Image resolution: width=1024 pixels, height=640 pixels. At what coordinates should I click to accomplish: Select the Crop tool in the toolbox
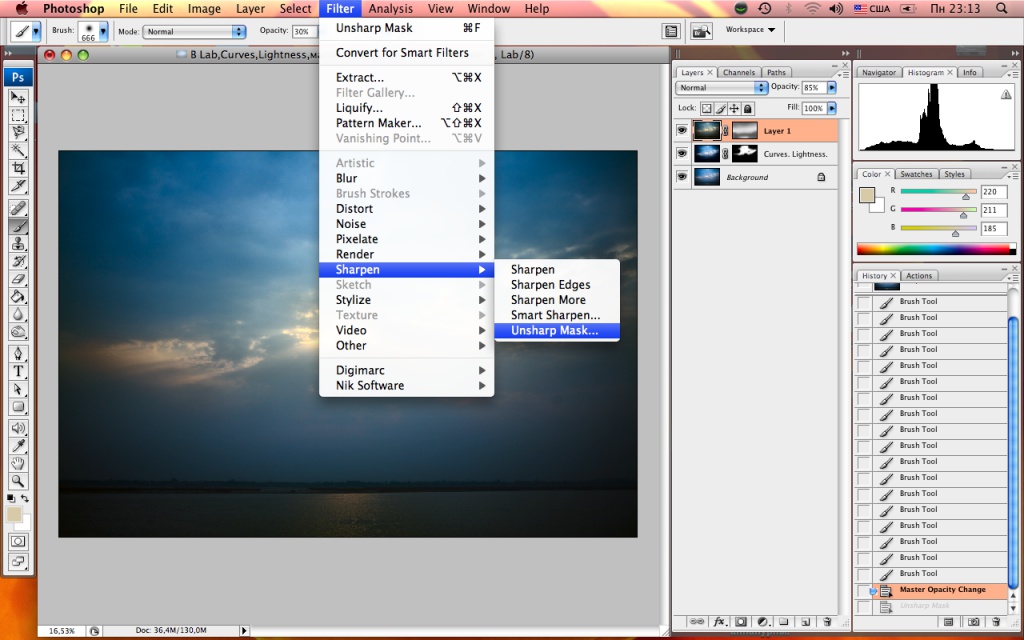pyautogui.click(x=18, y=167)
